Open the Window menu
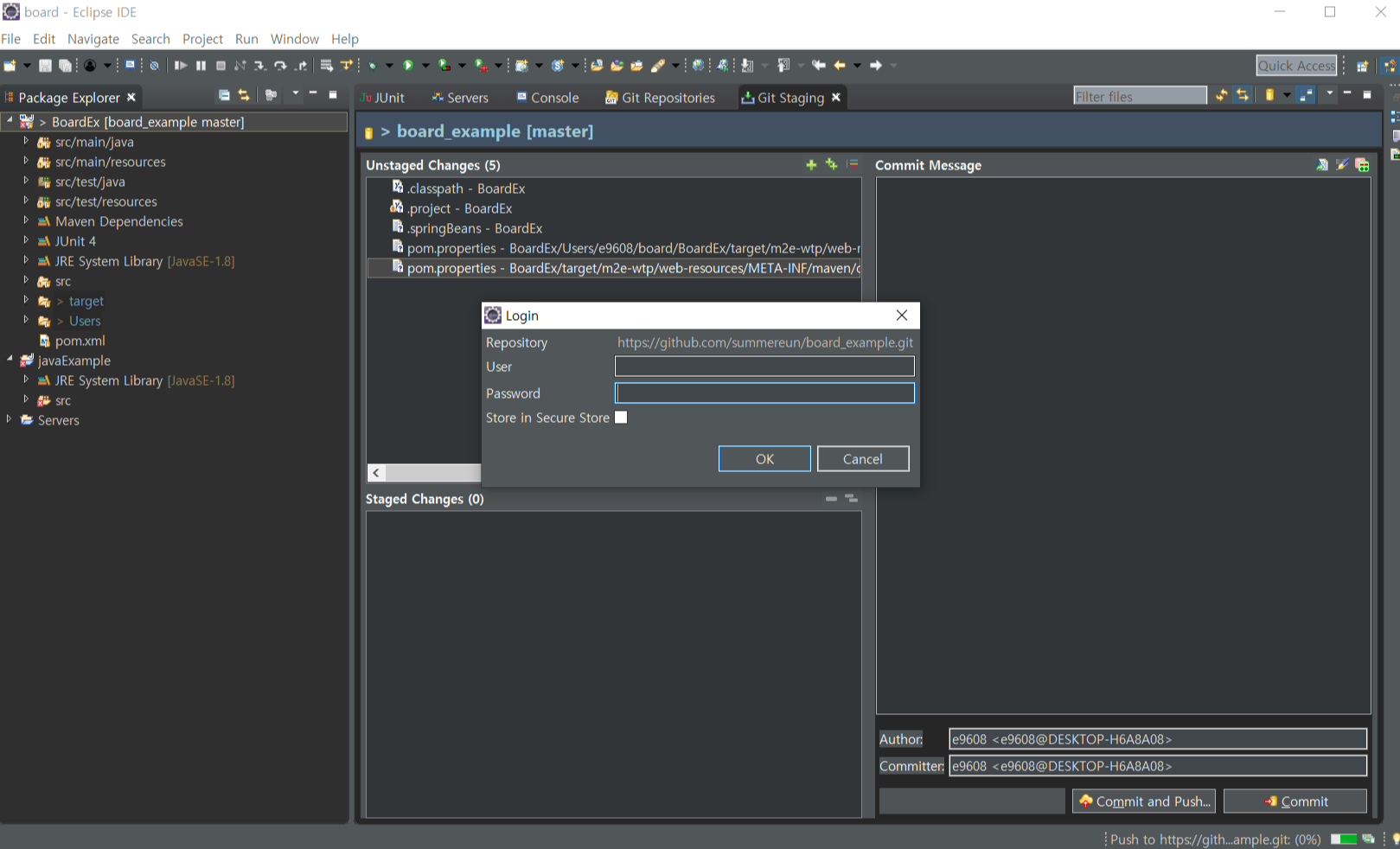The width and height of the screenshot is (1400, 849). pos(295,39)
